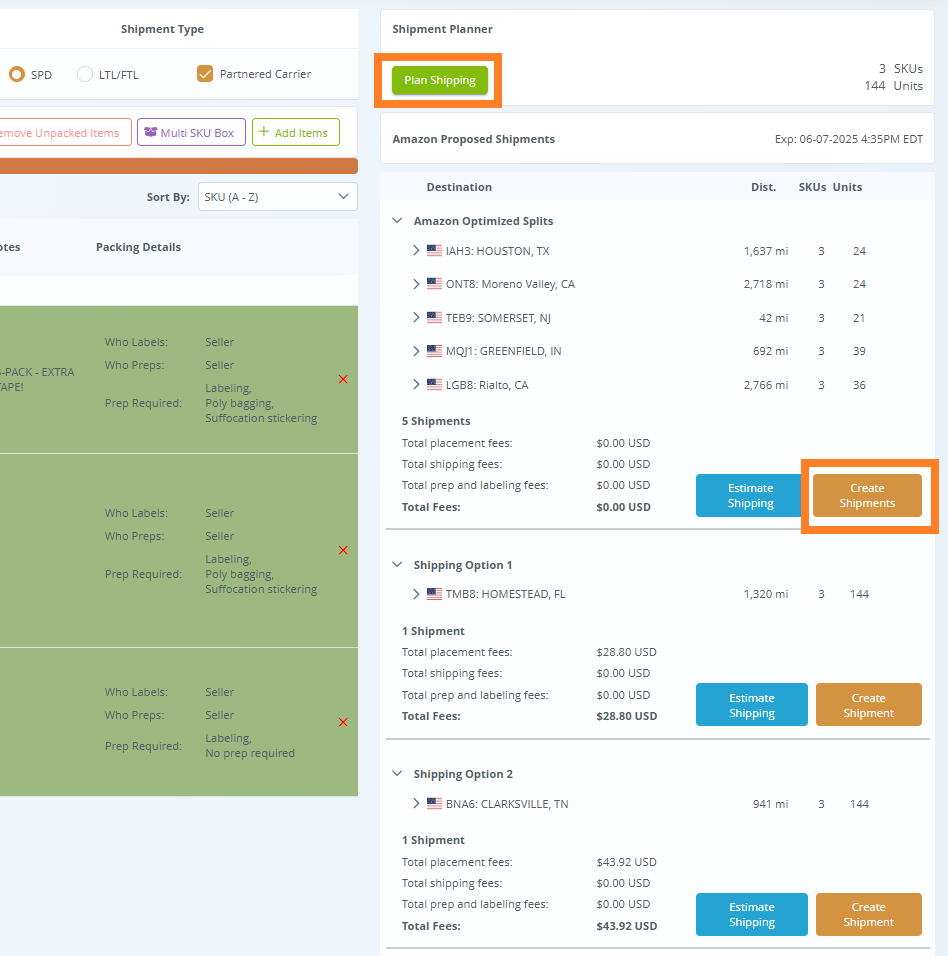Click the green plus icon in Add Items
The height and width of the screenshot is (956, 948).
point(262,131)
